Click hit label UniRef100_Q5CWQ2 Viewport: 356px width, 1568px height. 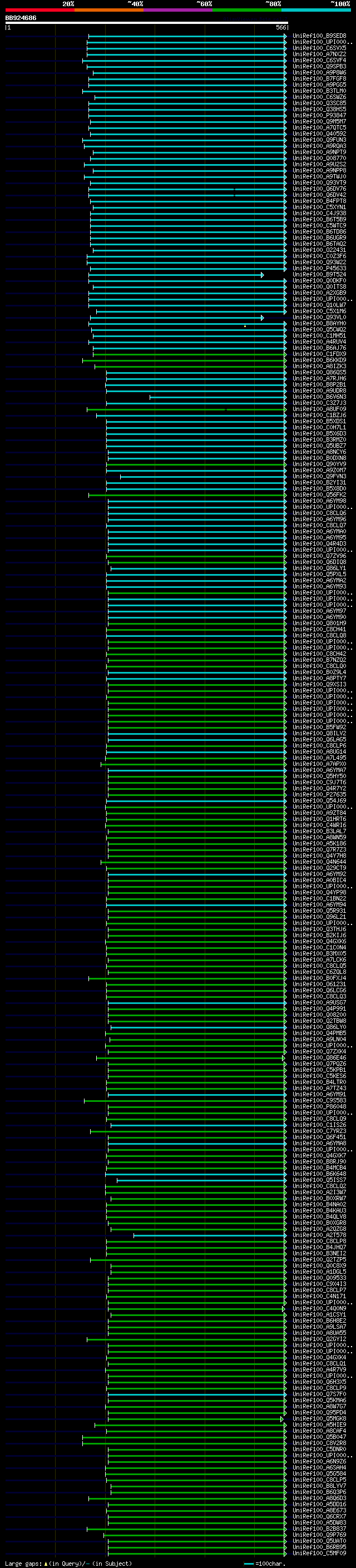pyautogui.click(x=319, y=329)
